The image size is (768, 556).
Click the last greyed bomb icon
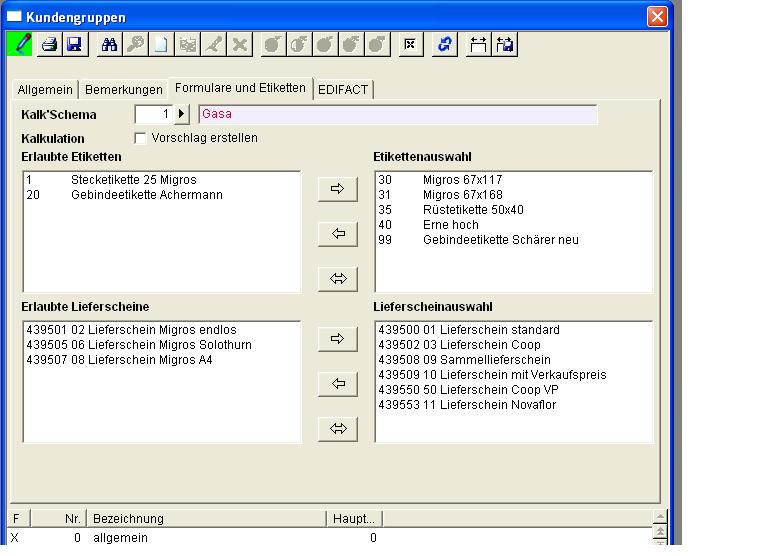[x=377, y=45]
